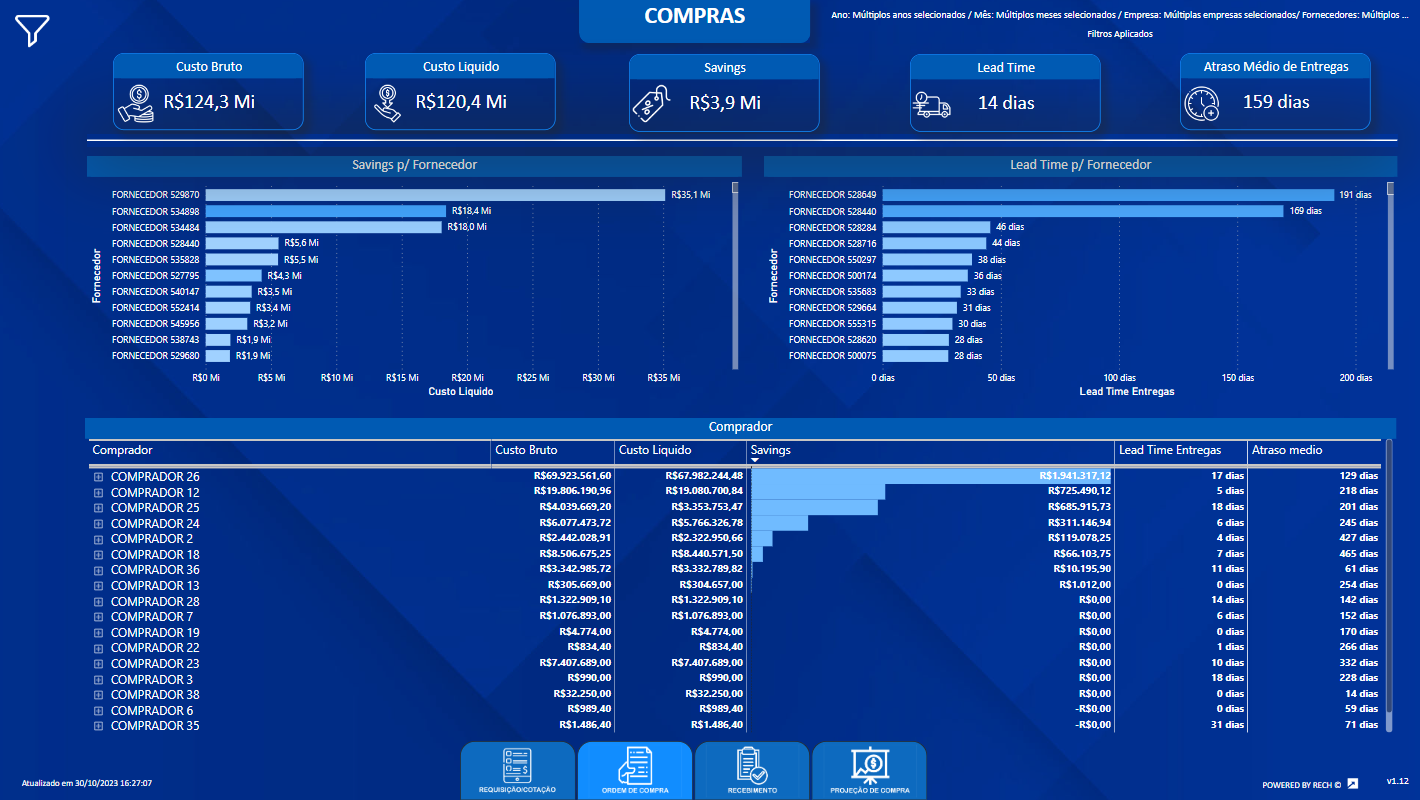Expand the COMPRADOR 7 row
Viewport: 1420px width, 800px height.
[99, 617]
